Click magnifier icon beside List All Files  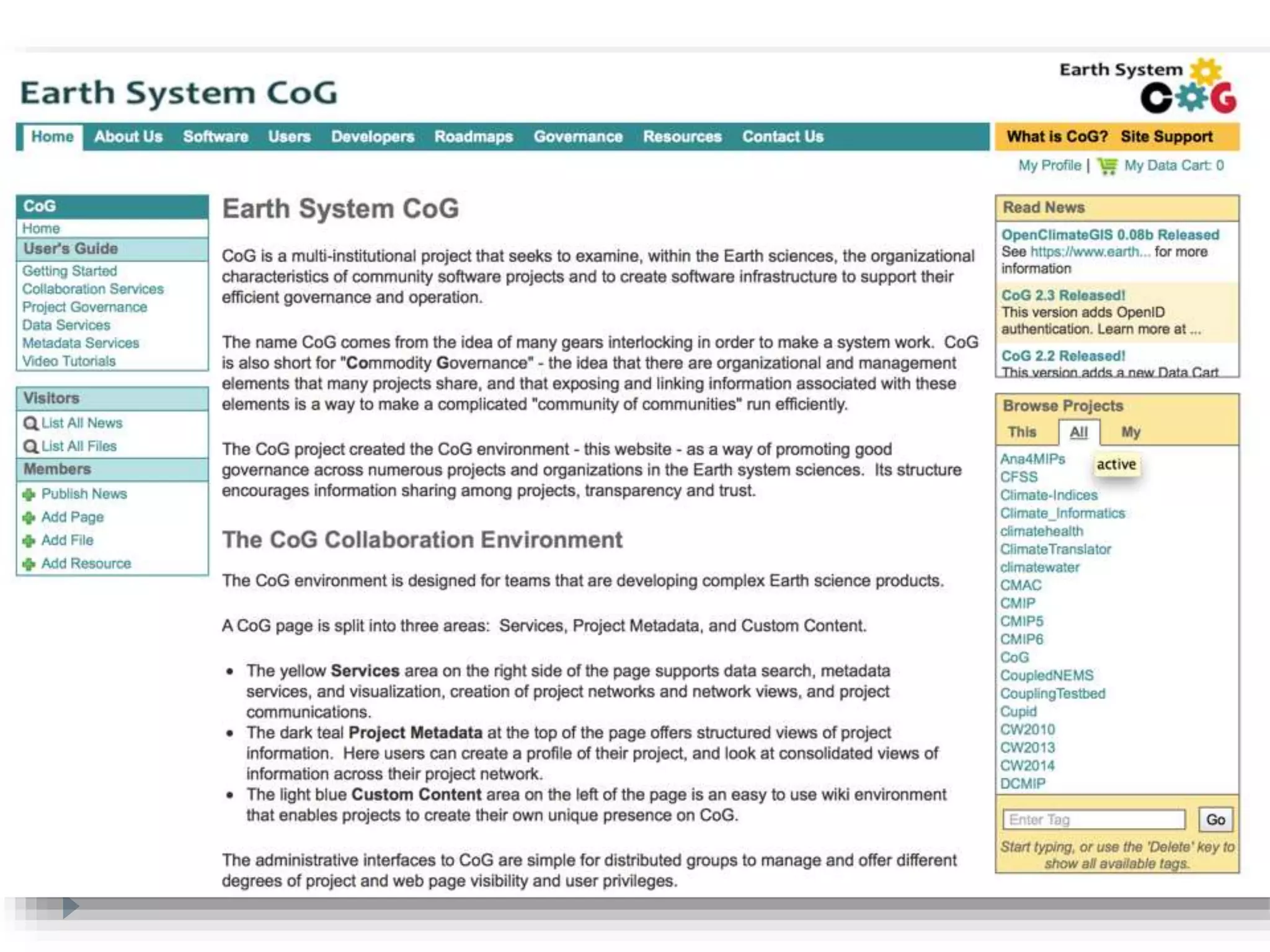point(30,446)
